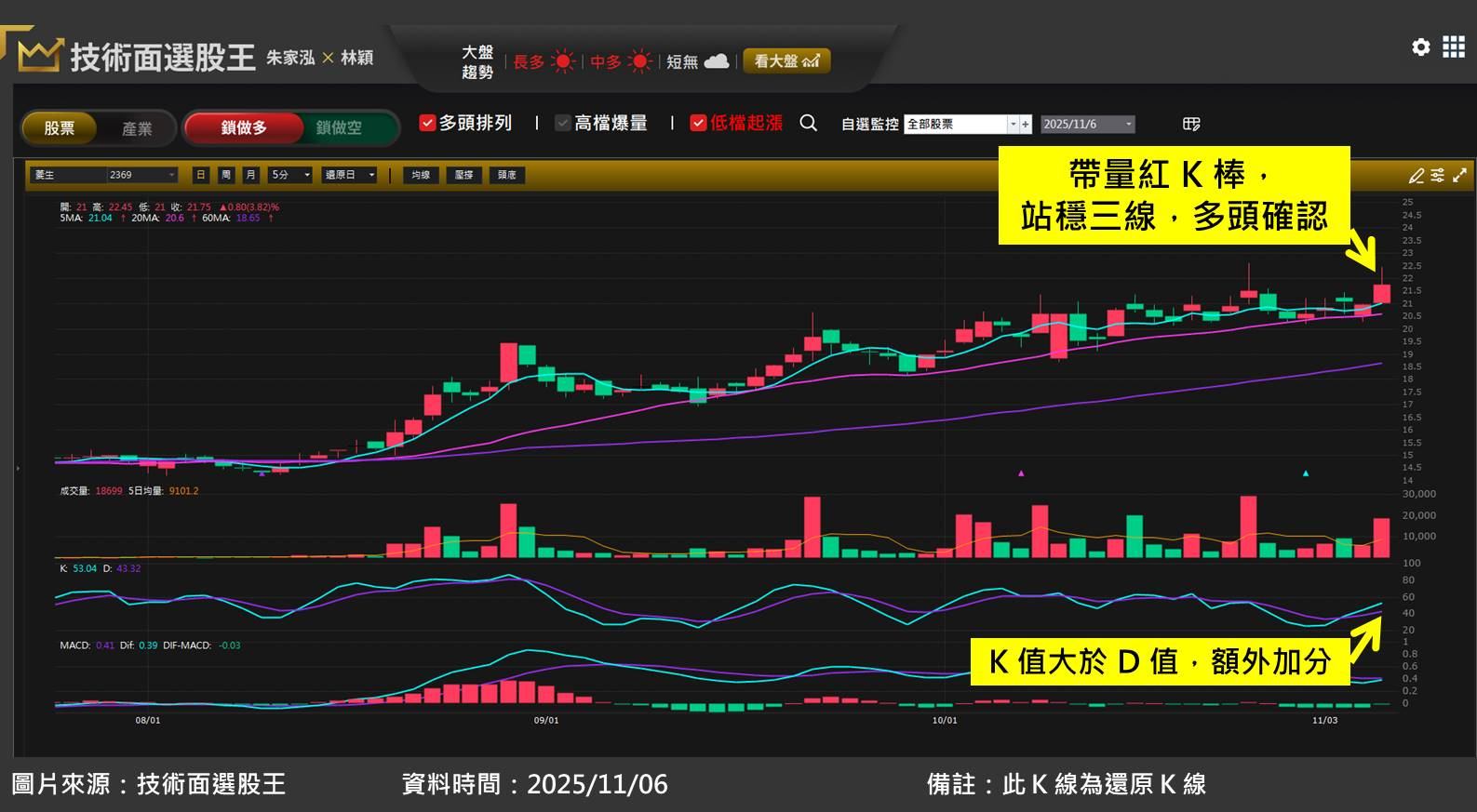1477x812 pixels.
Task: Expand the chart to fullscreen
Action: 1459,175
